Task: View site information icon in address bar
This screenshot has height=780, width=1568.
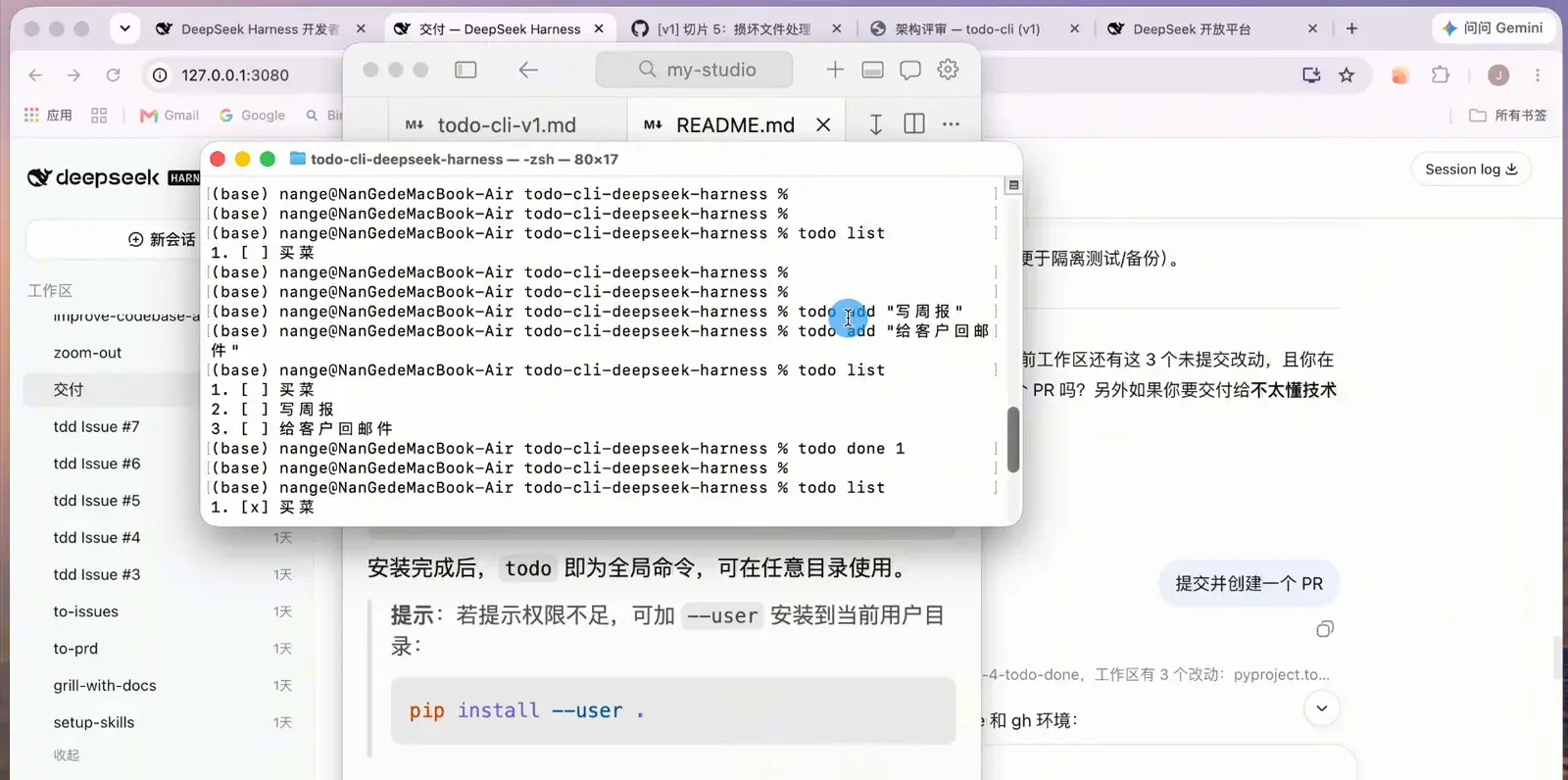Action: click(x=160, y=74)
